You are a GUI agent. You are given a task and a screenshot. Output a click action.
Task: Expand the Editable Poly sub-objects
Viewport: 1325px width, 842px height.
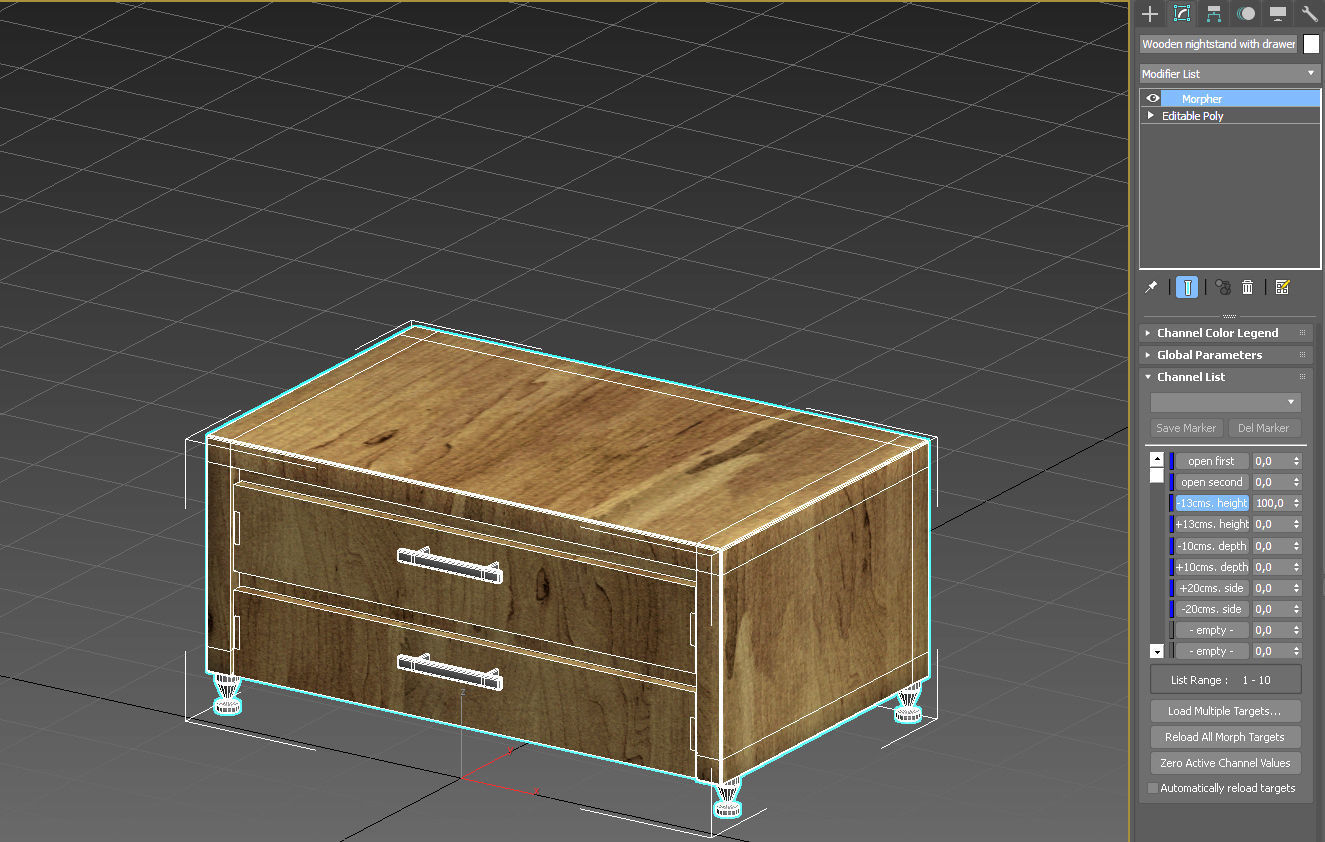[x=1151, y=115]
